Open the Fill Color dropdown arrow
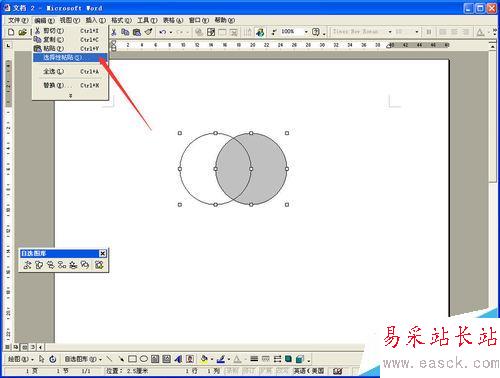Viewport: 500px width, 378px height. (x=212, y=360)
